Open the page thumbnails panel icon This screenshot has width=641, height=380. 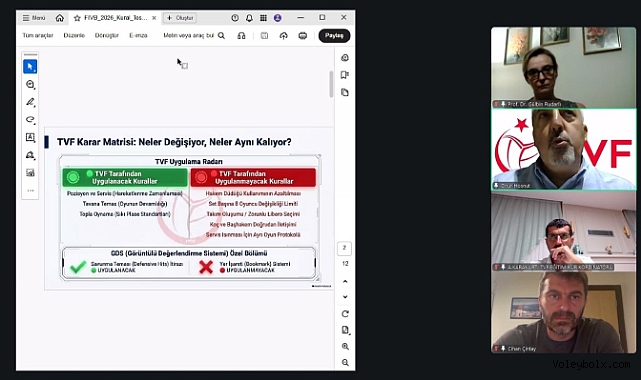(345, 92)
